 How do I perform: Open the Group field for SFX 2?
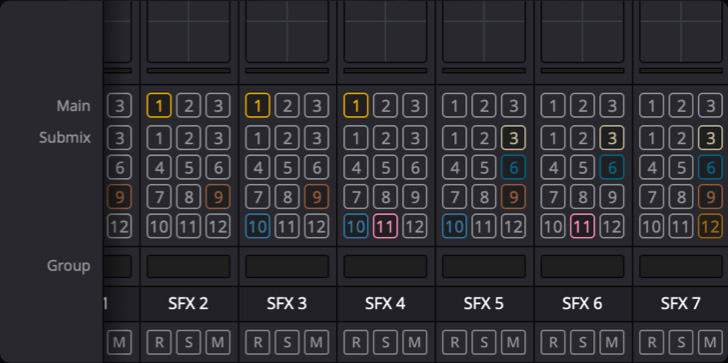click(x=188, y=266)
